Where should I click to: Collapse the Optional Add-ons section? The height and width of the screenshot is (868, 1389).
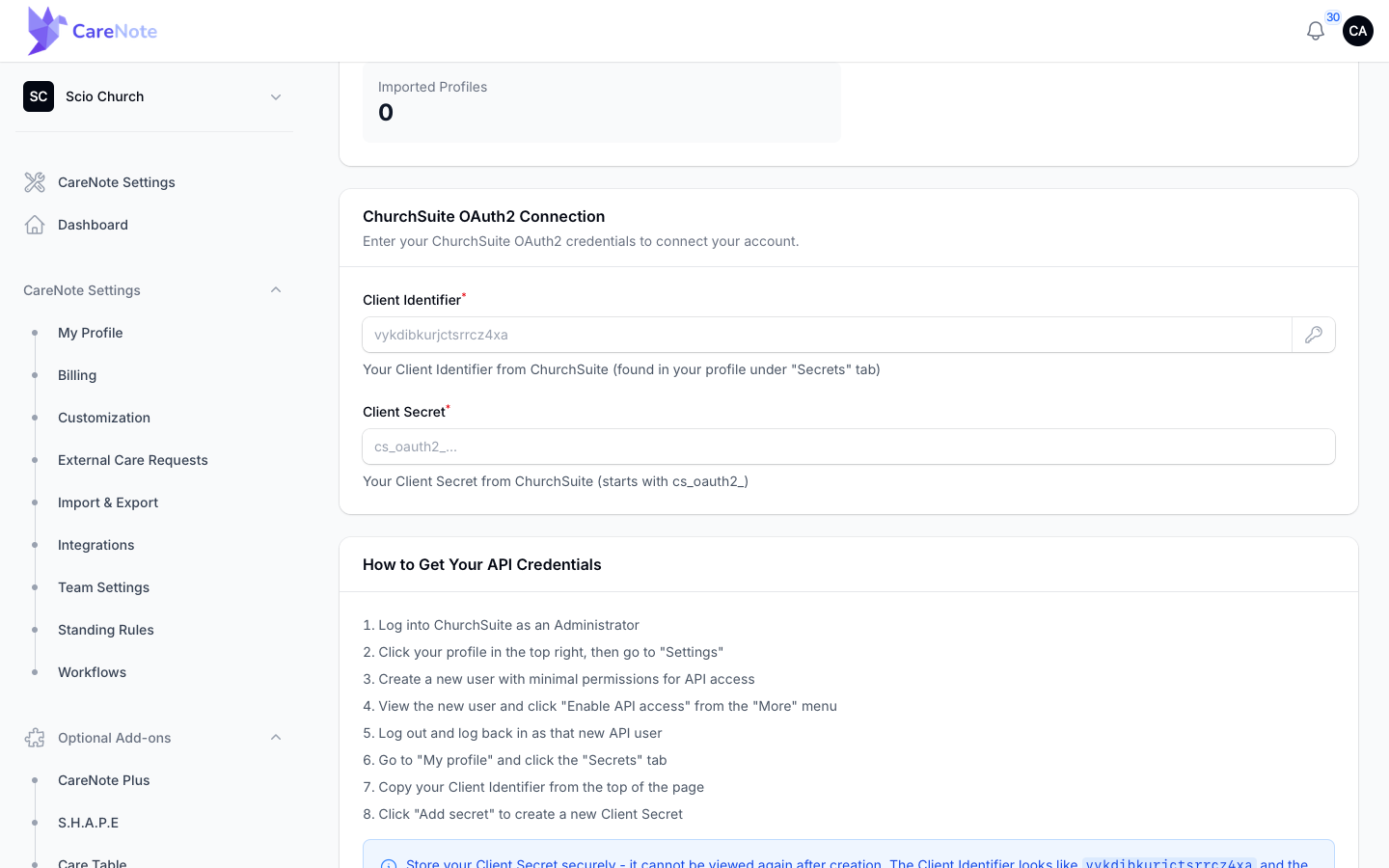pos(276,738)
